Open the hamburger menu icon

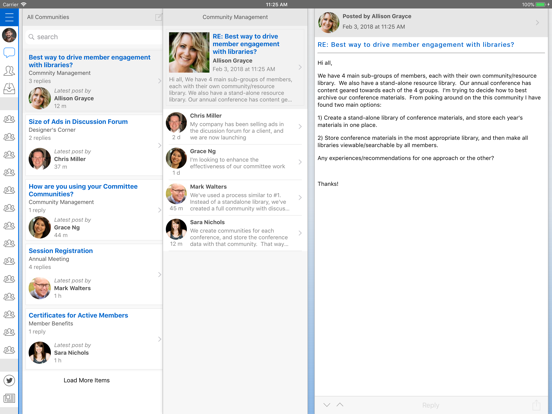(x=9, y=17)
